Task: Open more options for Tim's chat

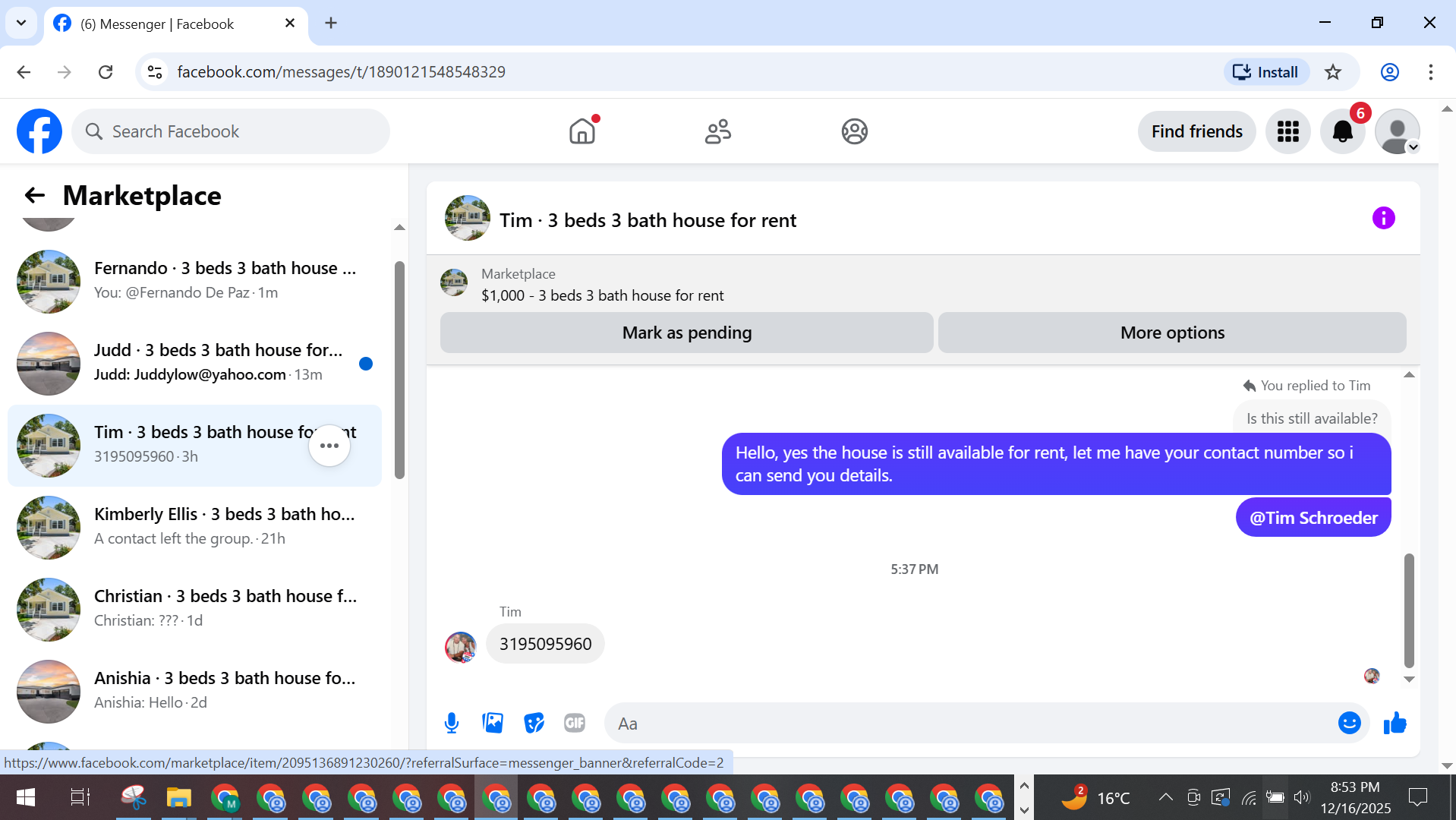Action: [x=329, y=446]
